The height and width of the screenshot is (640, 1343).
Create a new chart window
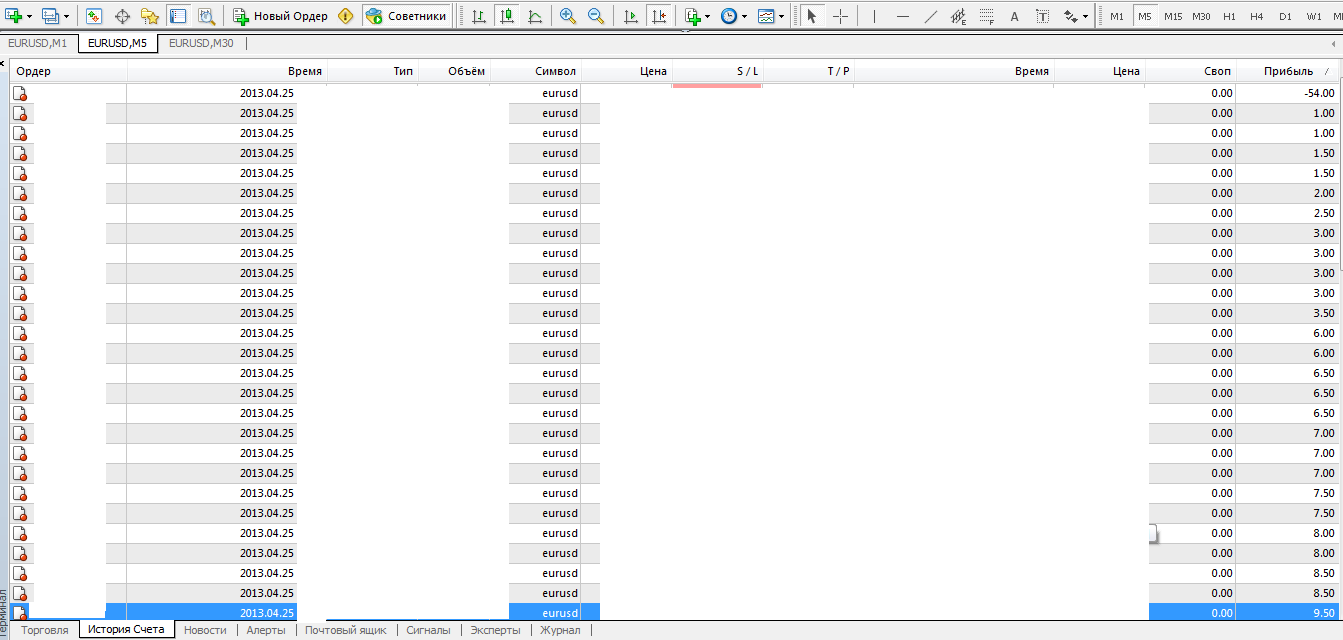point(14,16)
